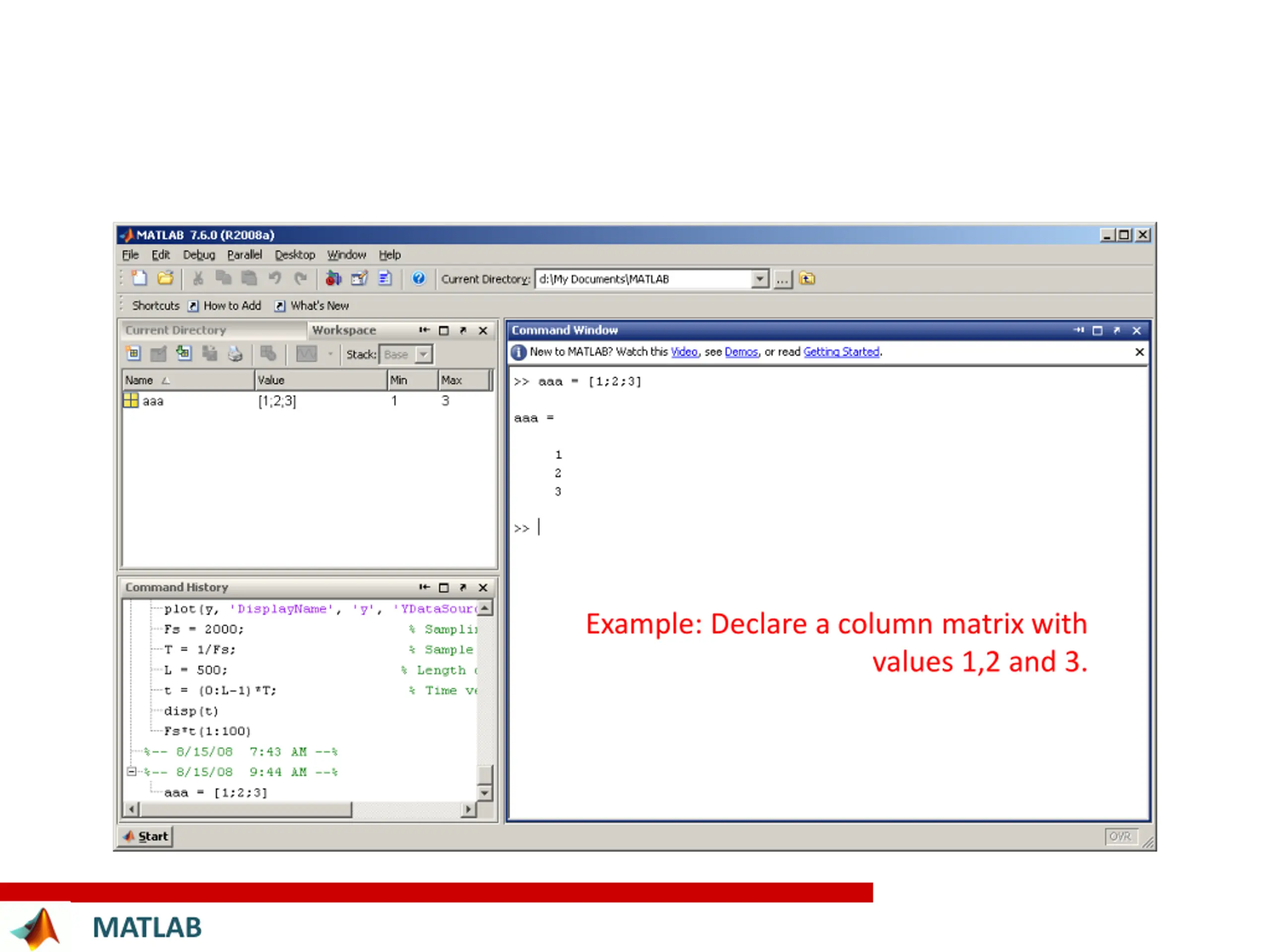Click Save workspace icon in Workspace toolbar
1270x952 pixels.
tap(209, 354)
